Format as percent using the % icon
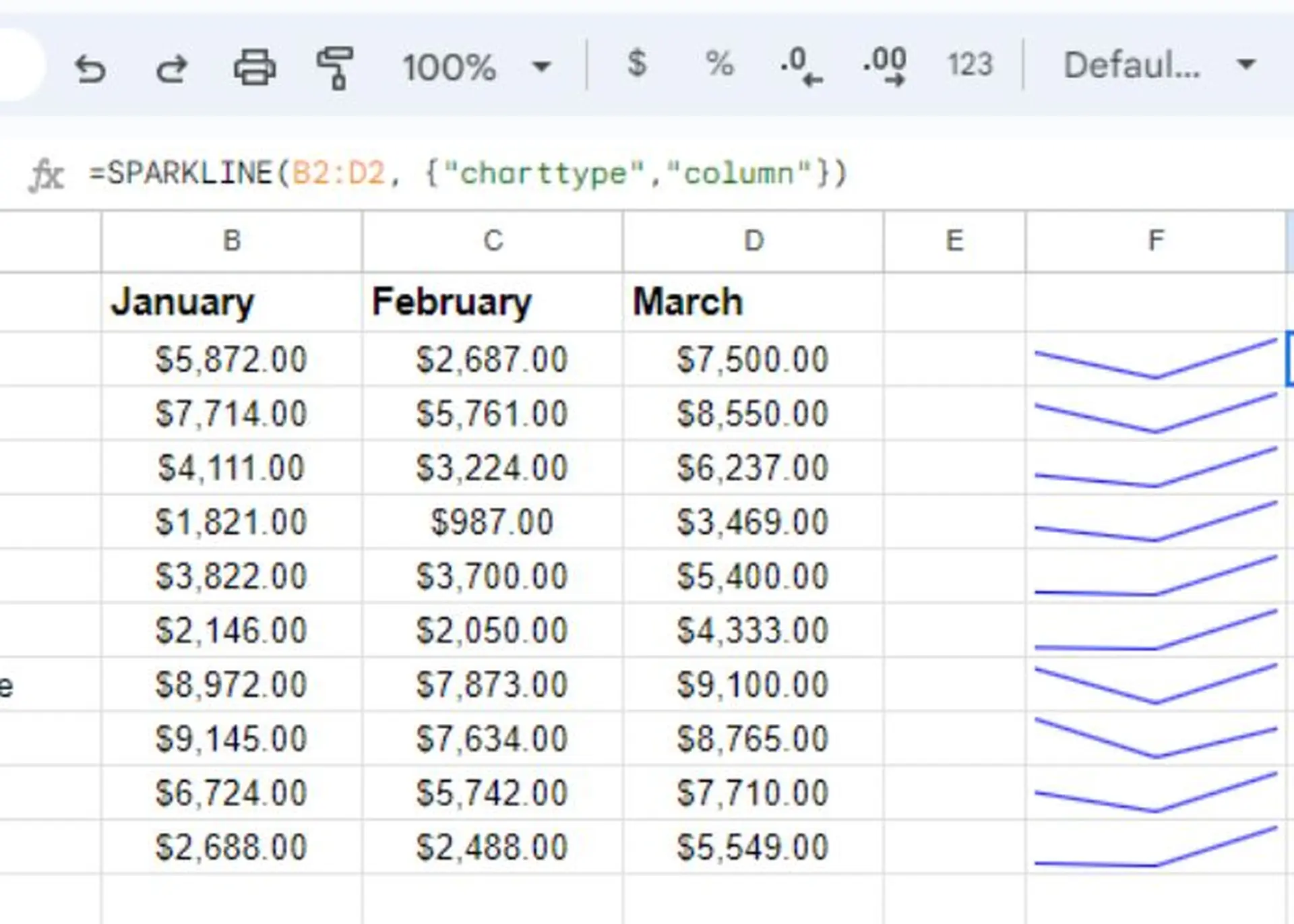 pyautogui.click(x=718, y=65)
